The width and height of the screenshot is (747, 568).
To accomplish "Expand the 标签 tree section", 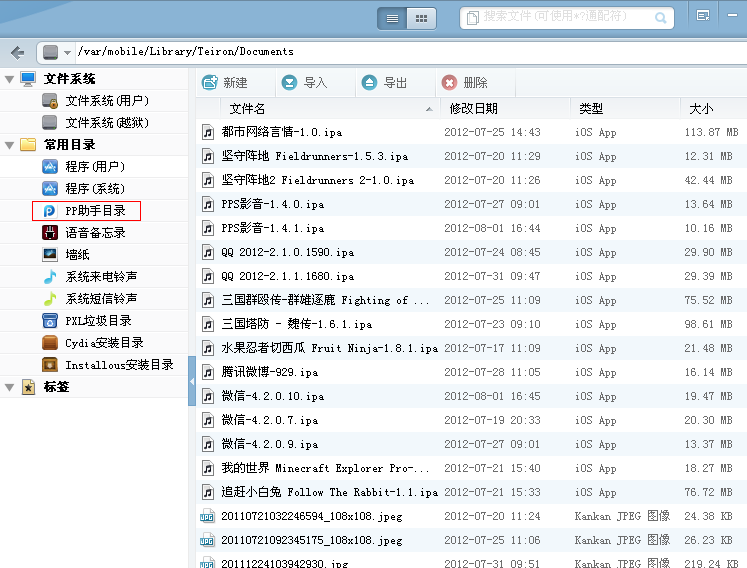I will point(10,387).
